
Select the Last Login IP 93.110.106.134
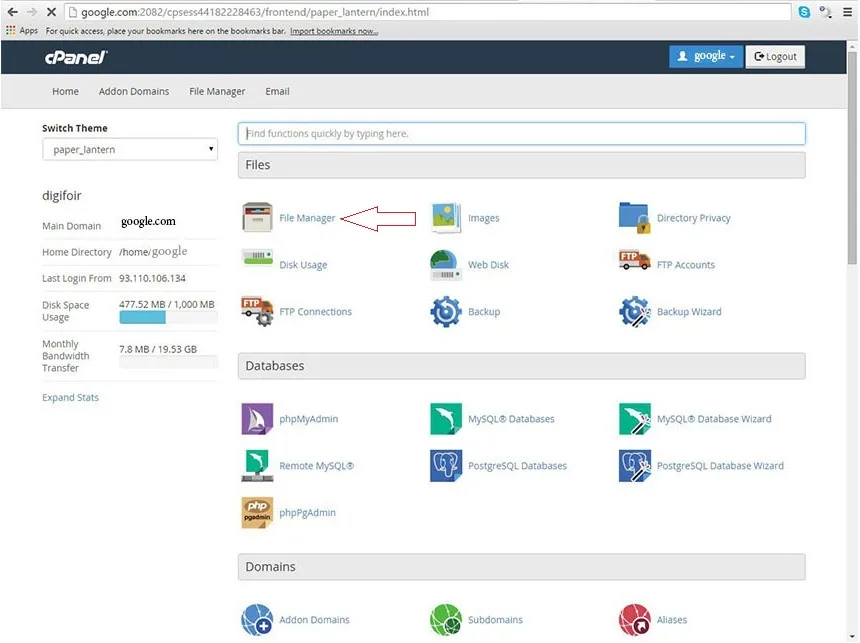[152, 278]
